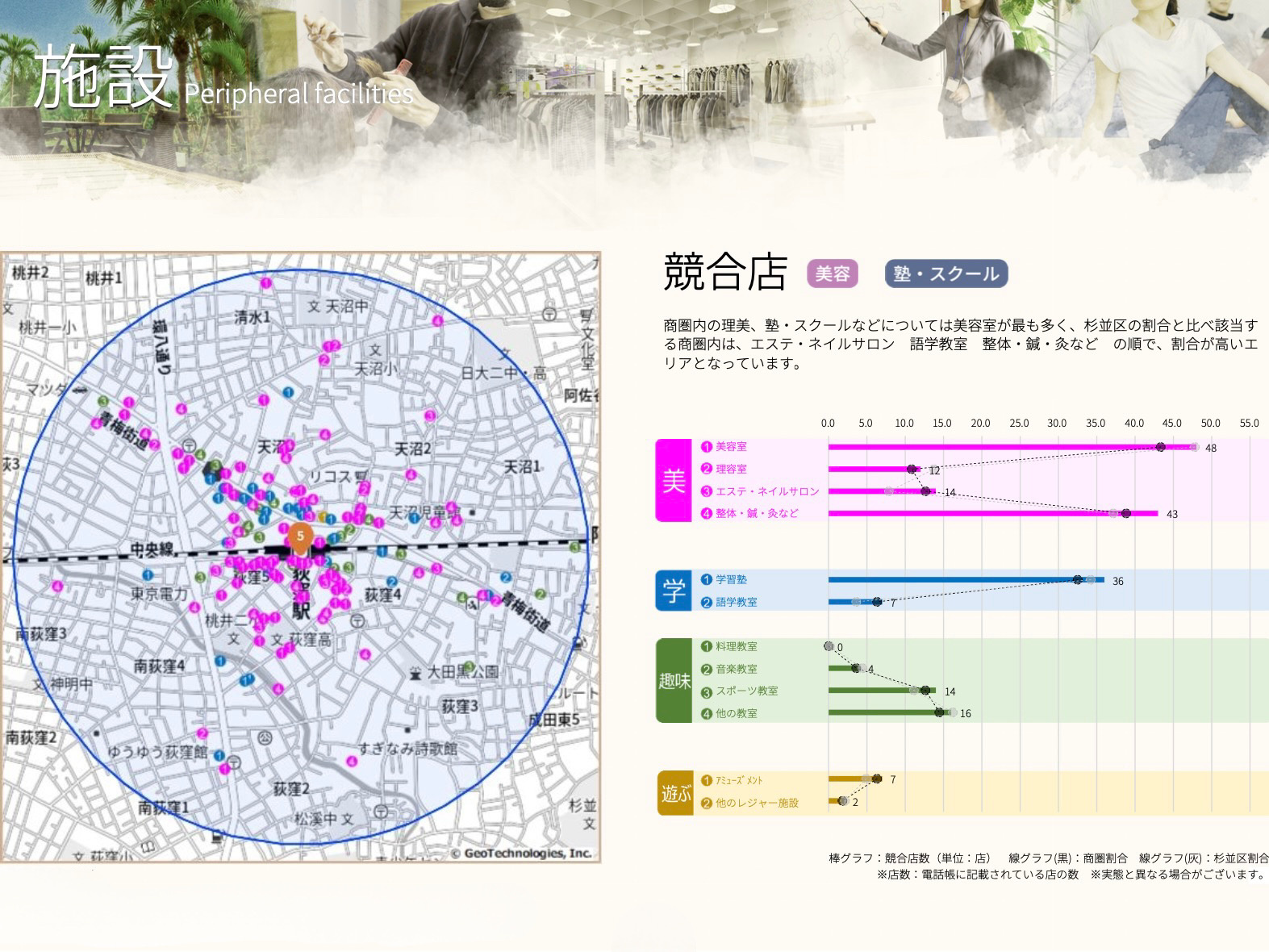Click the エステ・ネイルサロン chart label
The width and height of the screenshot is (1269, 952).
tap(766, 491)
